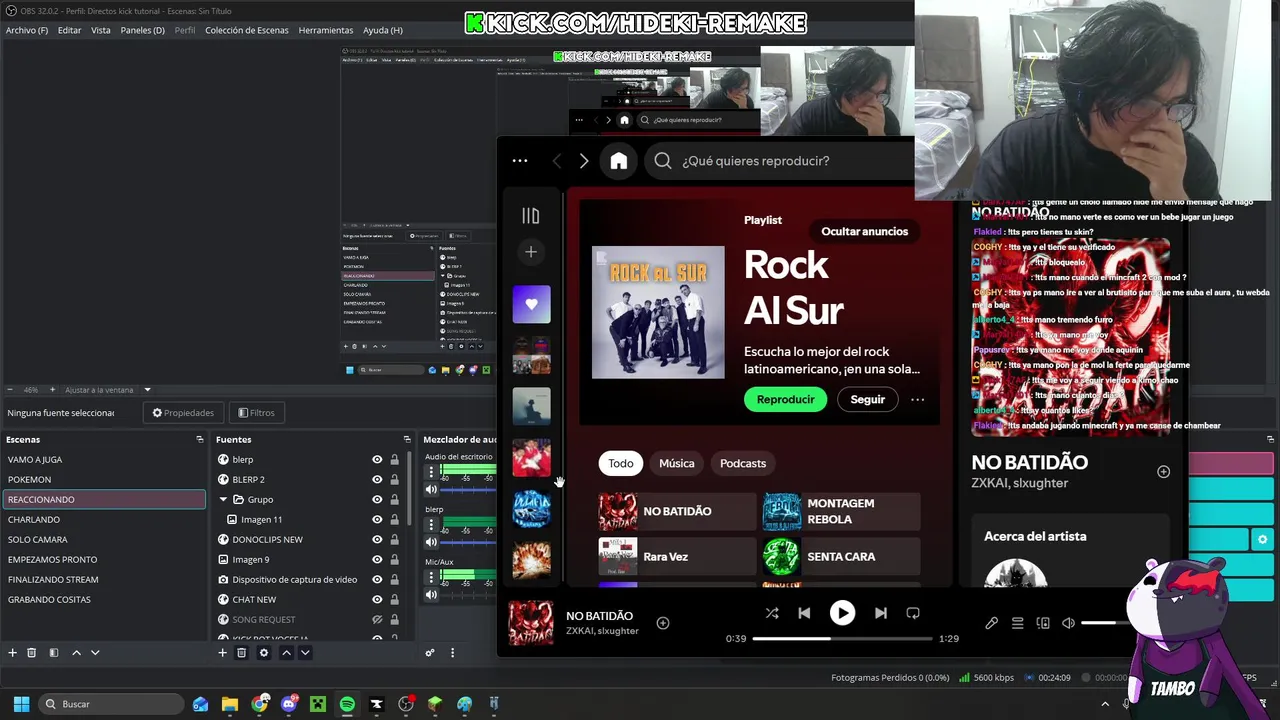Select the Podcasts filter chip
Image resolution: width=1280 pixels, height=720 pixels.
point(743,463)
